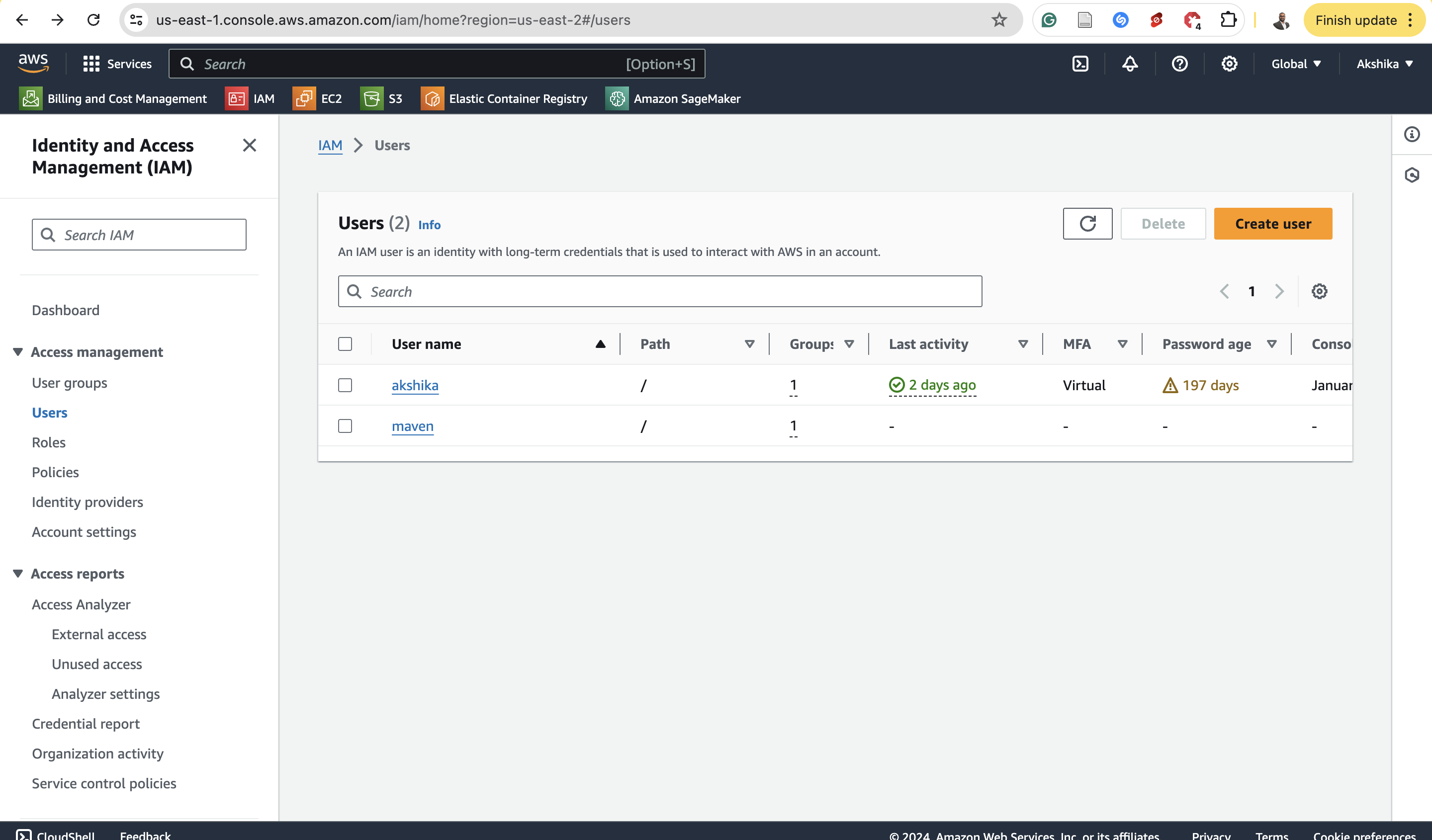Click the help question mark icon

pyautogui.click(x=1179, y=64)
